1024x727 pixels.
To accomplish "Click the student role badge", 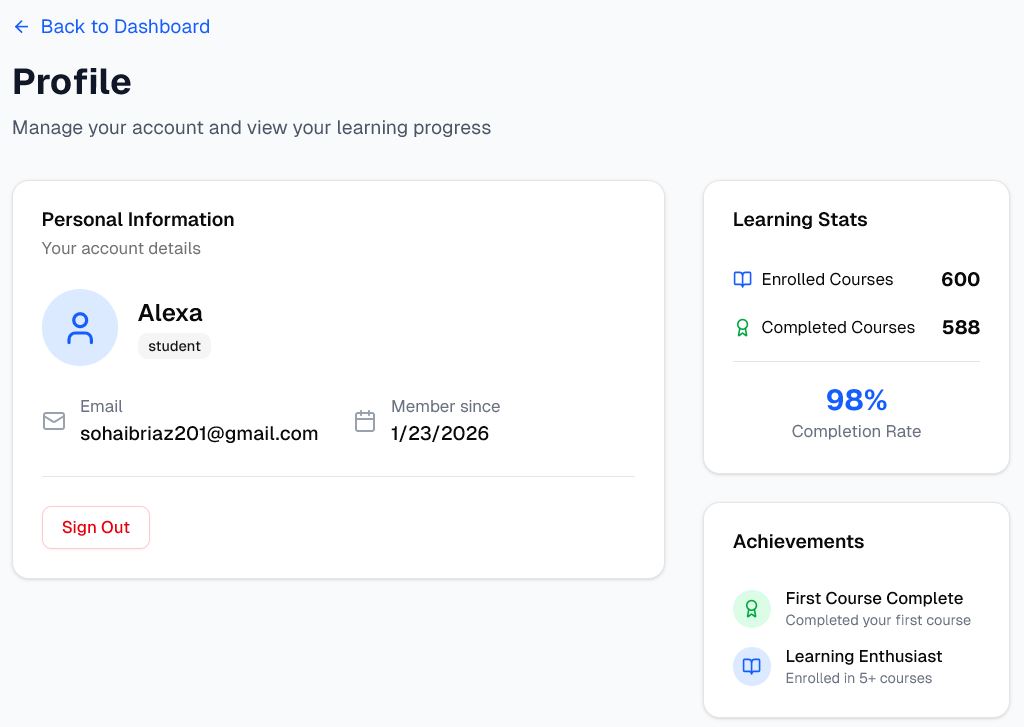I will (x=174, y=346).
